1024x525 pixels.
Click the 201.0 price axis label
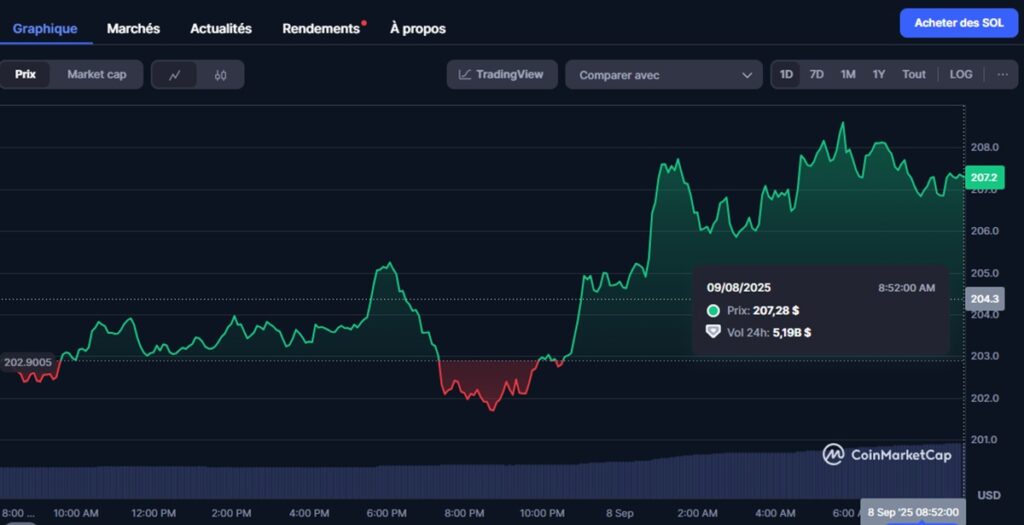tap(984, 440)
